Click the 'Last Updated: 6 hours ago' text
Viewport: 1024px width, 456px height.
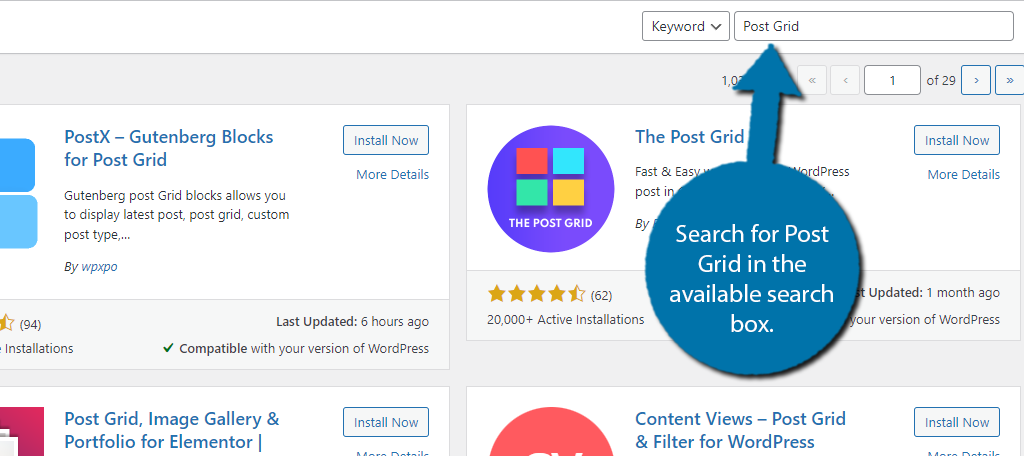[353, 321]
